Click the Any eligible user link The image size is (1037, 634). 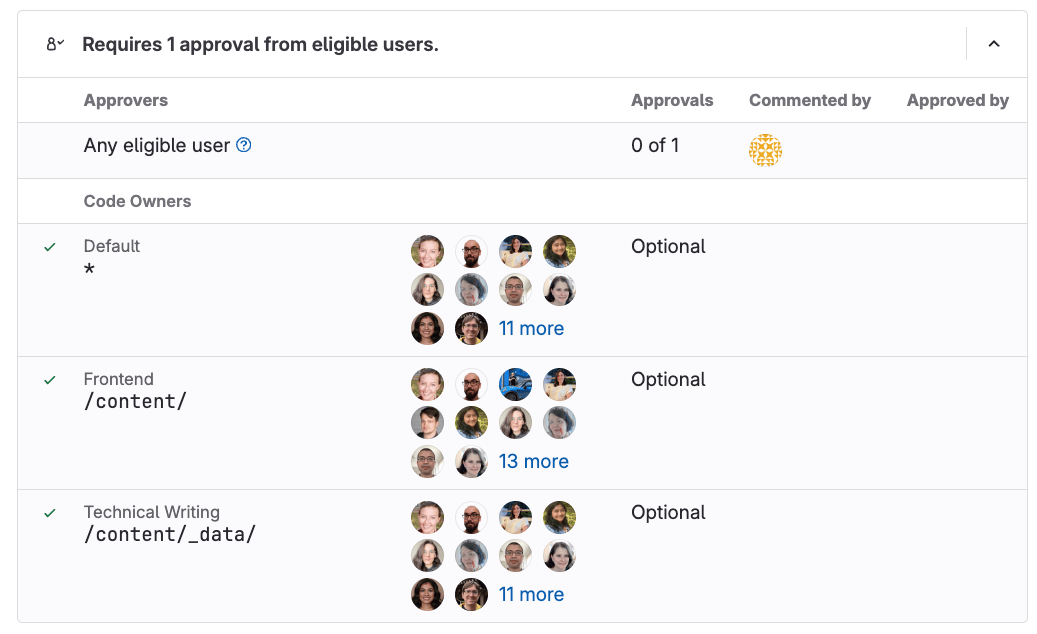[158, 145]
